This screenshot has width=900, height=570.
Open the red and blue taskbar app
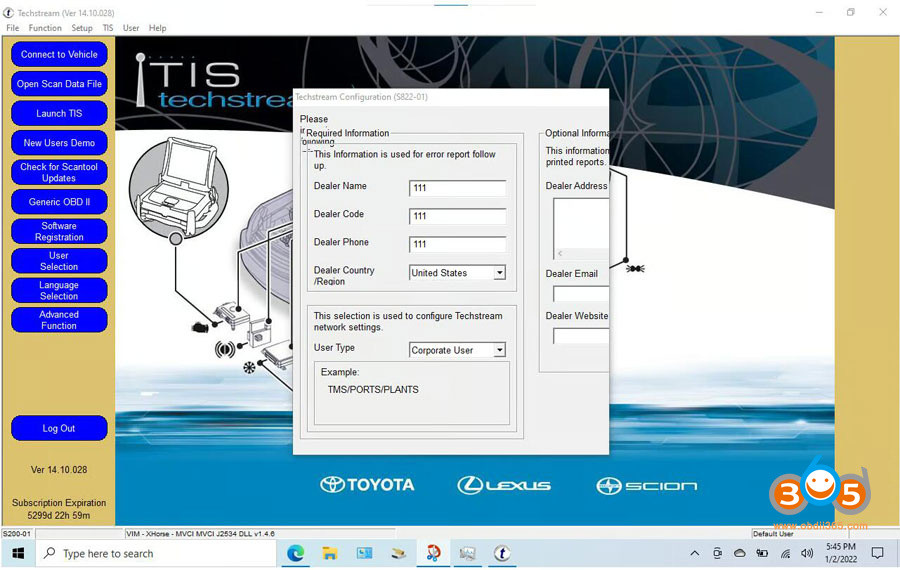[433, 553]
